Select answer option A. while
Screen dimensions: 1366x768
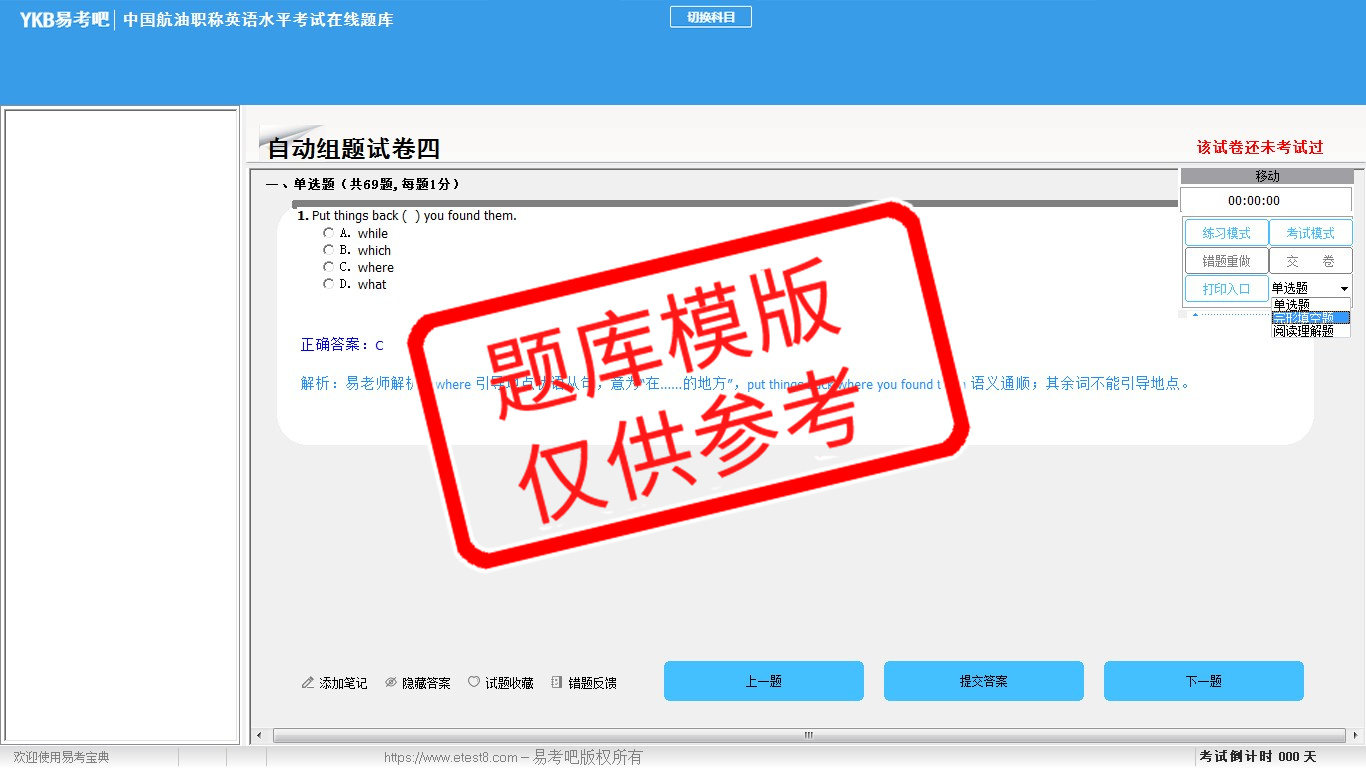coord(328,233)
